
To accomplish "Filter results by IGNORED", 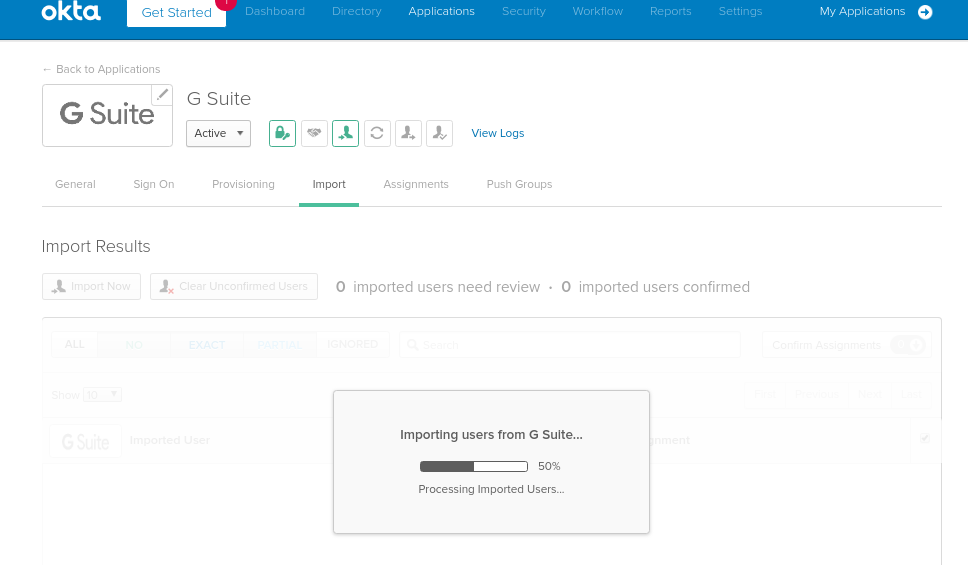I will point(353,344).
